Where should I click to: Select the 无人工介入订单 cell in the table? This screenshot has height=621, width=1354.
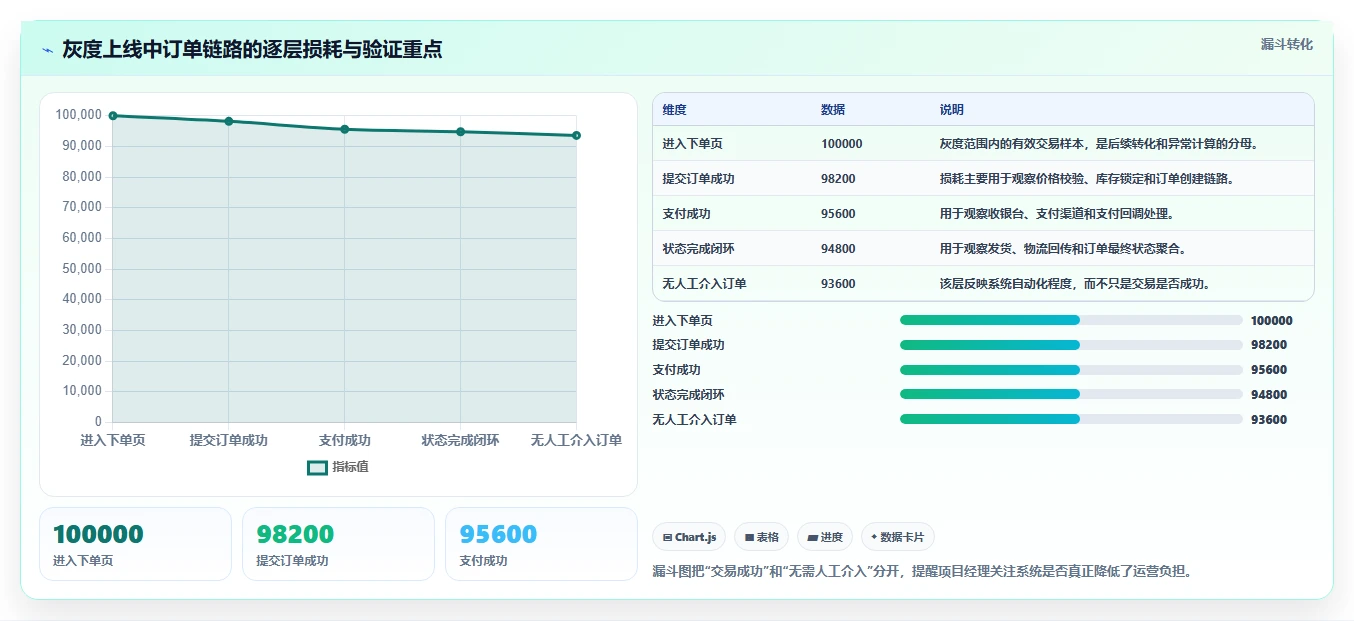tap(704, 284)
